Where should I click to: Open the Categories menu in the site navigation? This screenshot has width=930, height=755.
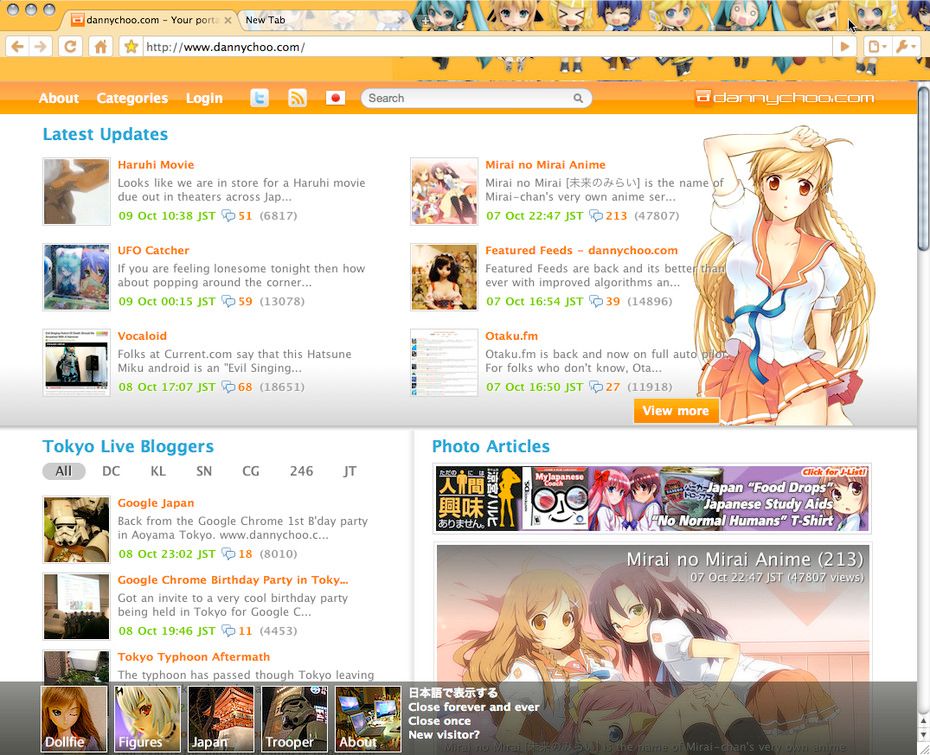pyautogui.click(x=132, y=98)
